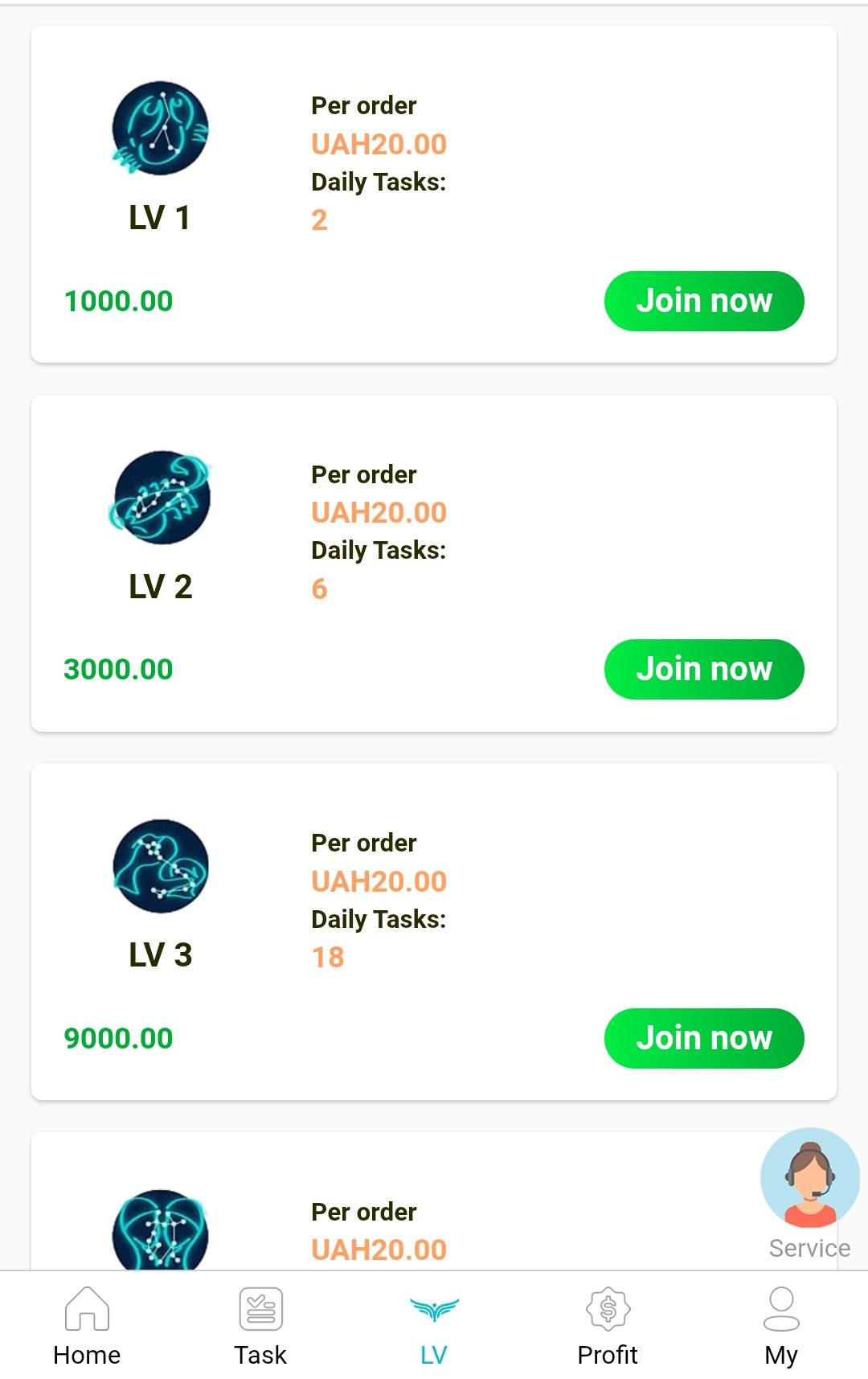Tap the My profile person icon
Viewport: 868px width, 1379px height.
point(781,1308)
